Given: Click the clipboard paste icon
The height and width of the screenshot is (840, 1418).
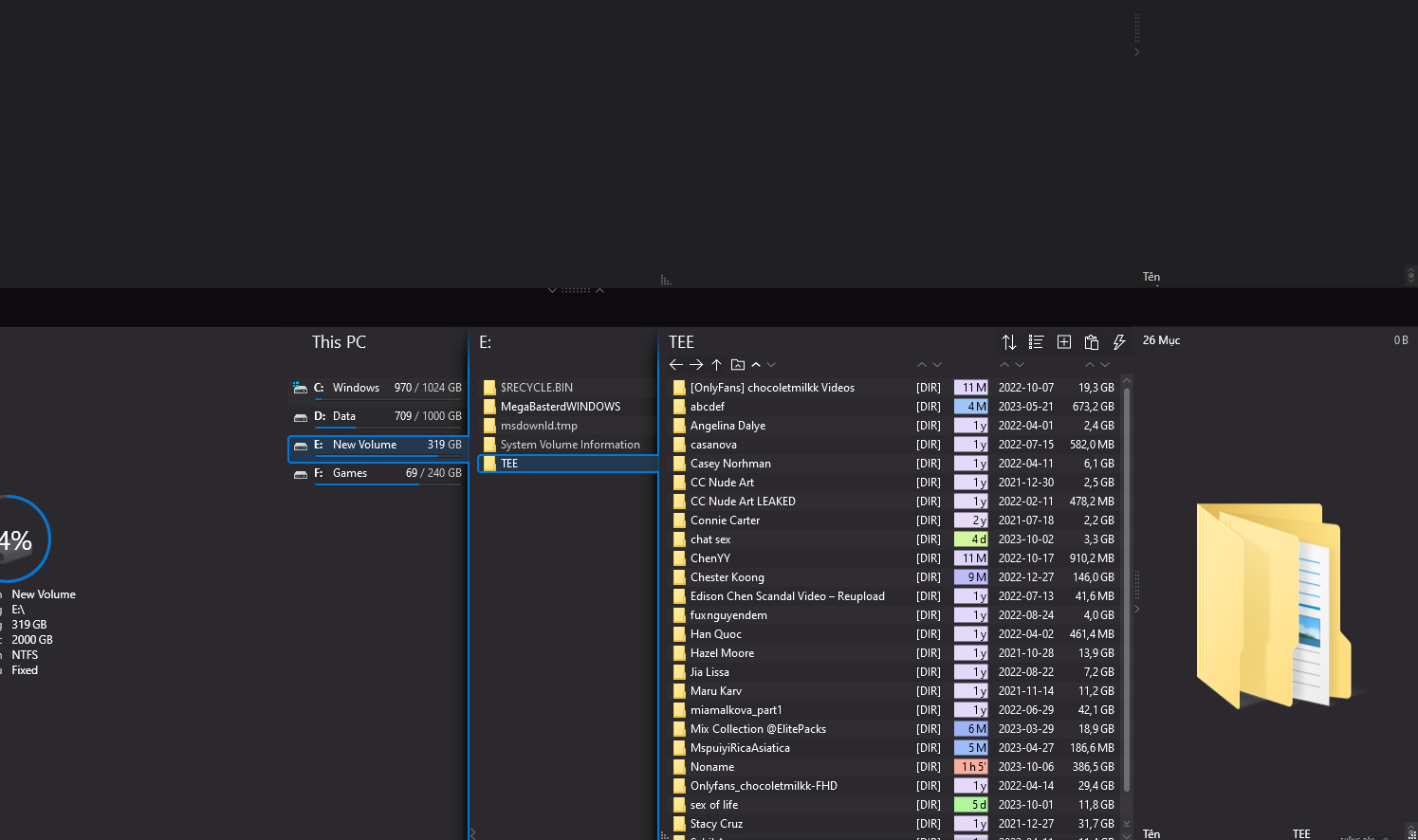Looking at the screenshot, I should pos(1092,342).
